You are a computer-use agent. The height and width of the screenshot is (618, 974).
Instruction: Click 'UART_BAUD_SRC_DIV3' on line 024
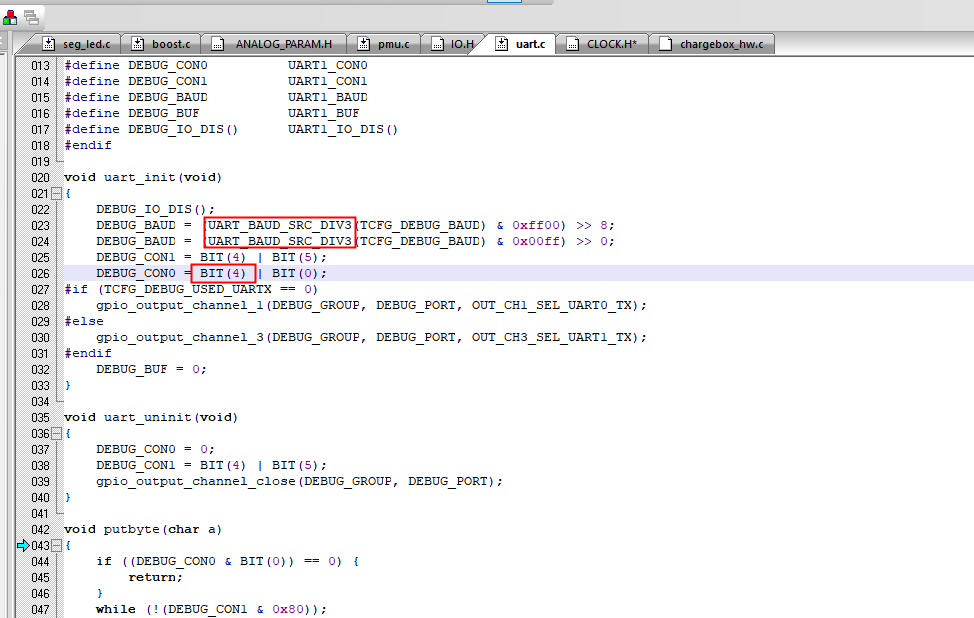280,241
